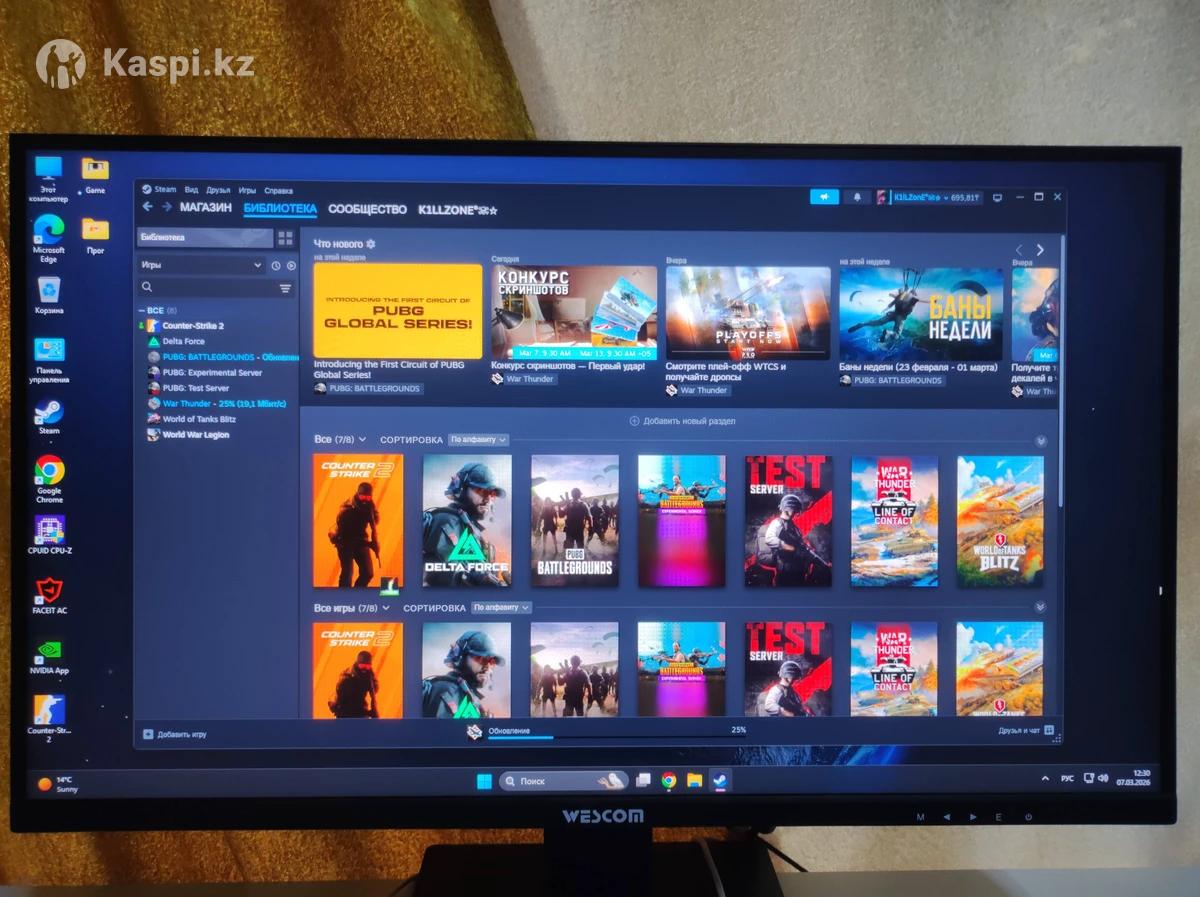1200x897 pixels.
Task: Open the Игры library type dropdown
Action: (x=200, y=265)
